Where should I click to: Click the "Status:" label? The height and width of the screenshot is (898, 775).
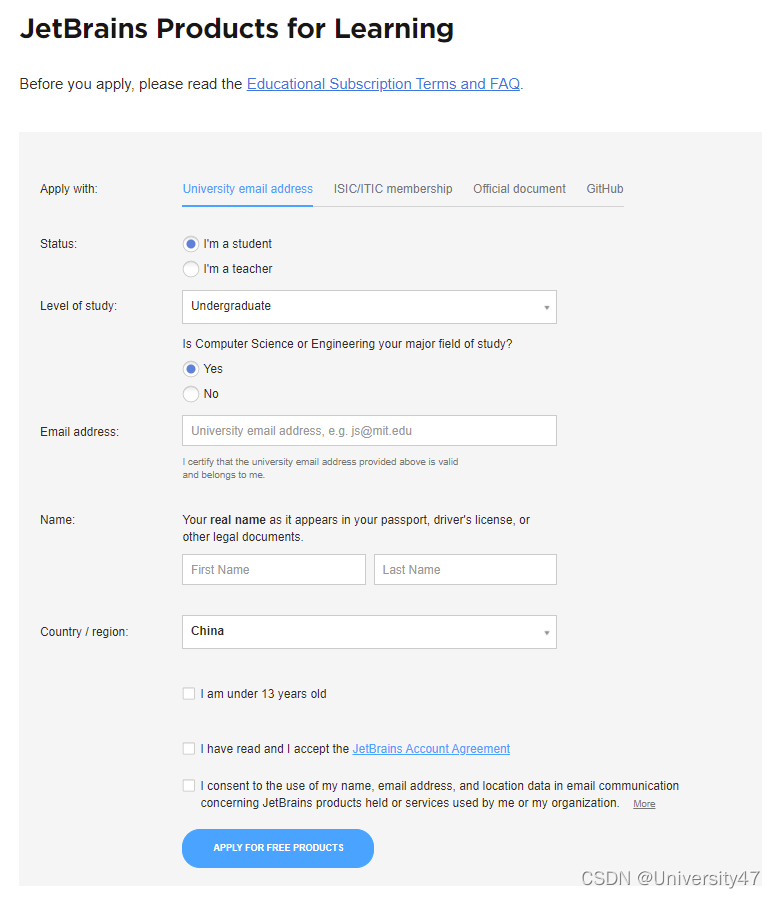pos(58,244)
